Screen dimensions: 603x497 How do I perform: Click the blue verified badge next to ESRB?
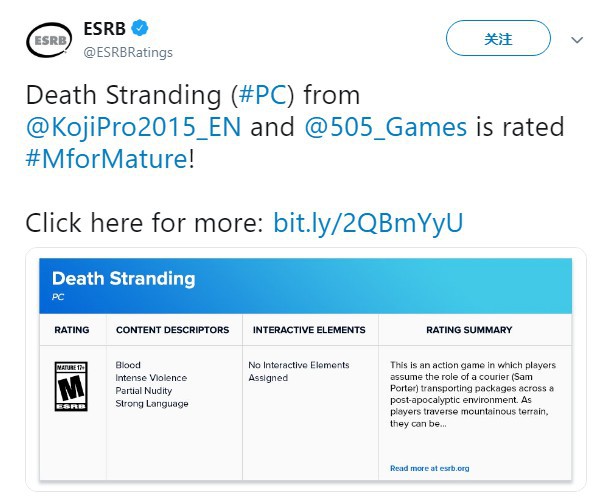coord(140,28)
